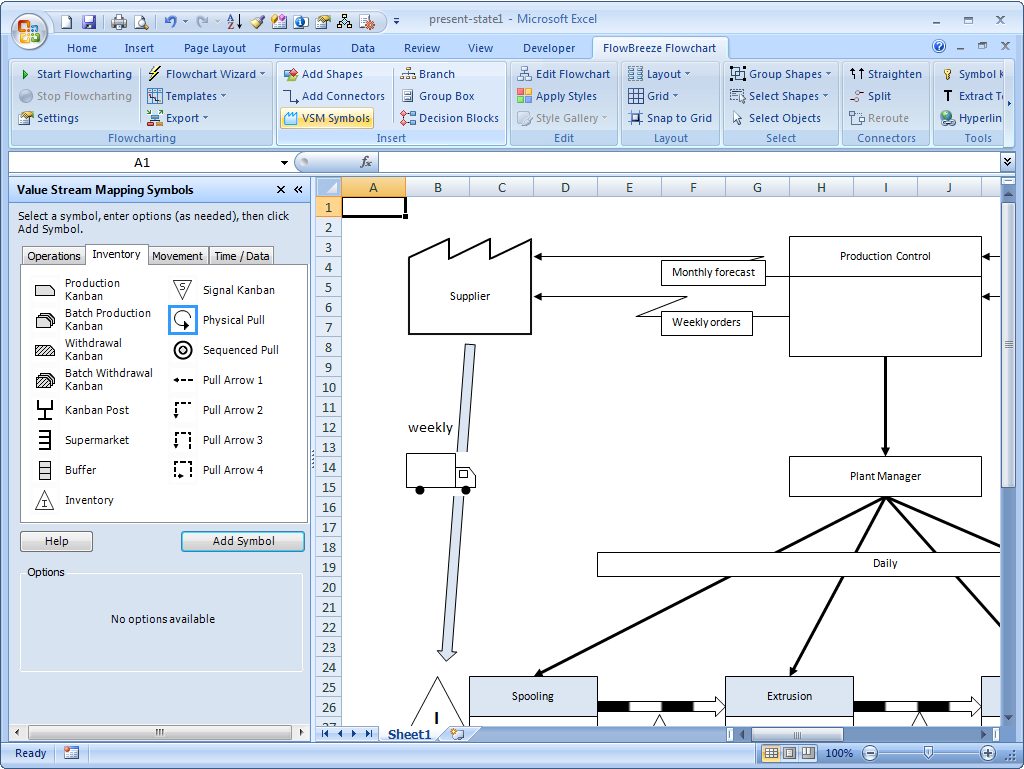This screenshot has width=1024, height=769.
Task: Click the Sort Ascending icon
Action: point(234,22)
